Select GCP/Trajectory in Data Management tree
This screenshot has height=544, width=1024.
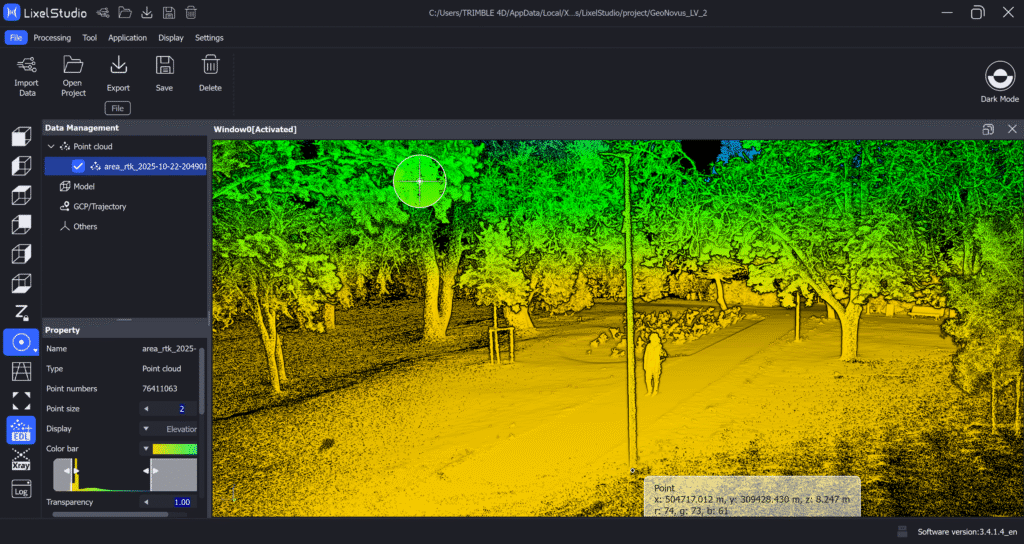pyautogui.click(x=99, y=206)
